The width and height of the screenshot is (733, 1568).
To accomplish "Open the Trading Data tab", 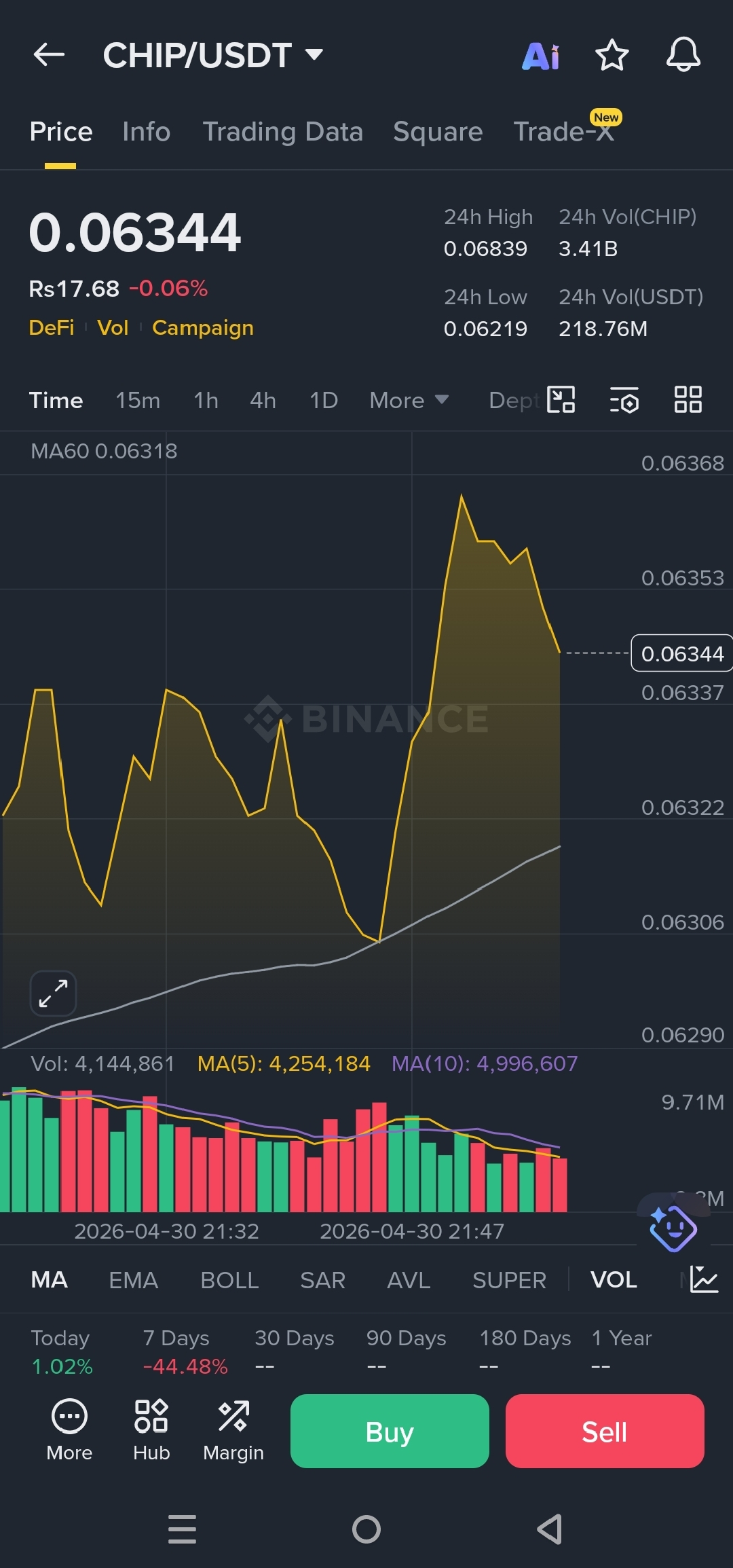I will pyautogui.click(x=283, y=132).
